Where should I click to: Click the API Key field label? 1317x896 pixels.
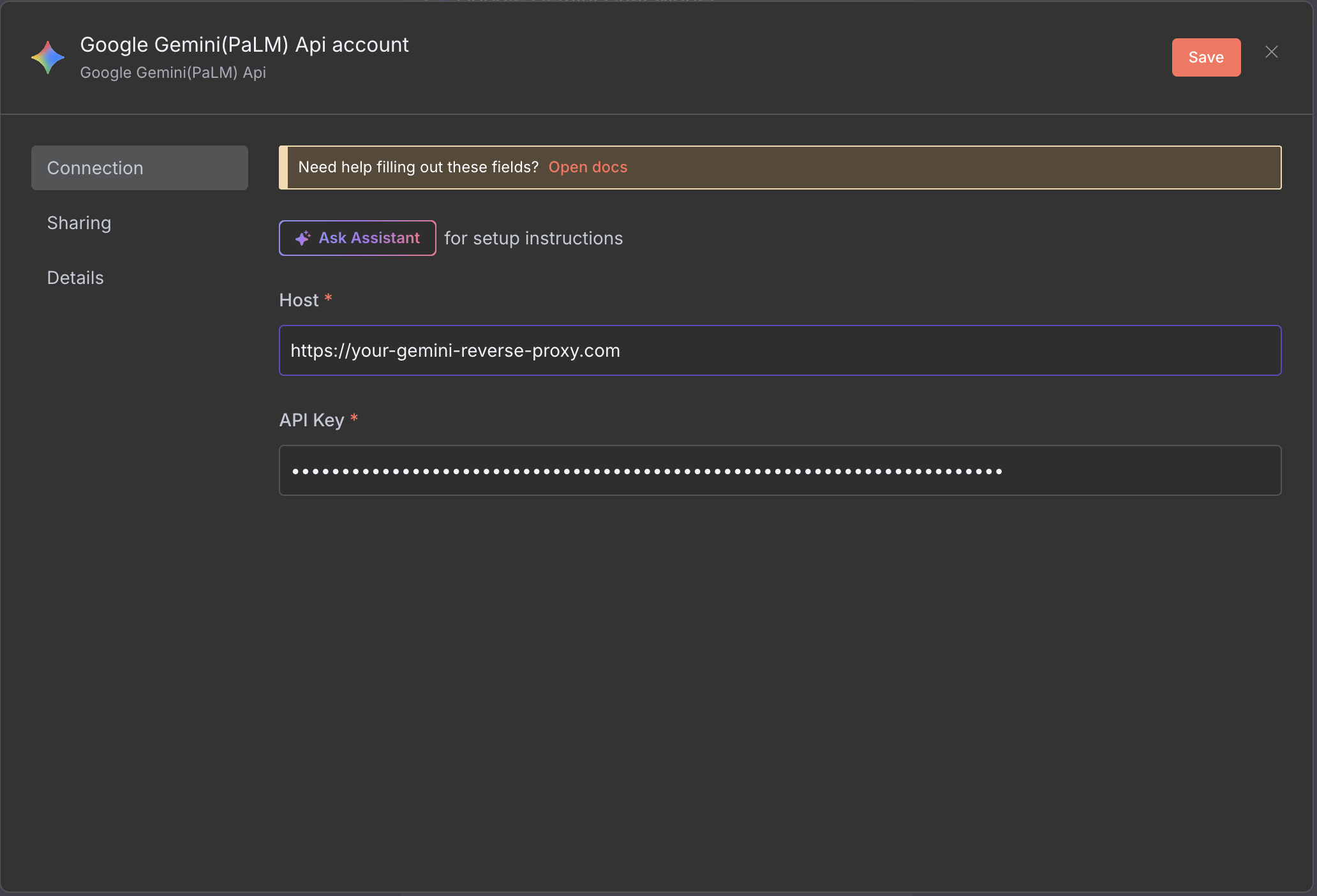[311, 420]
